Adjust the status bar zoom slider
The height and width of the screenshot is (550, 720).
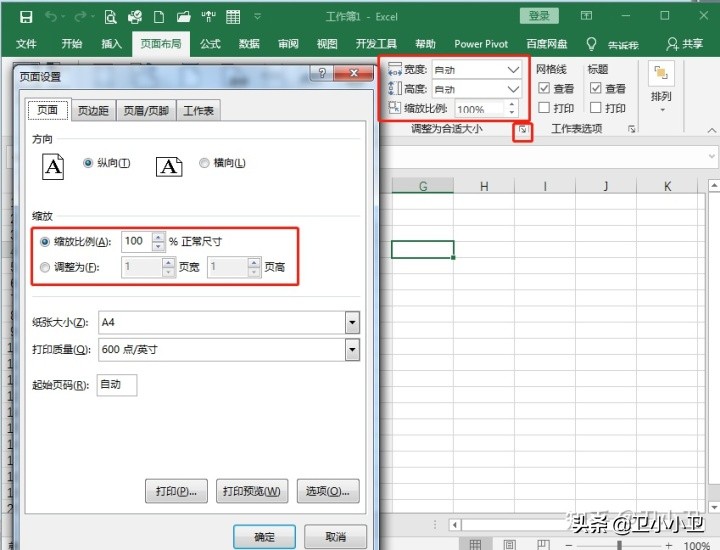(x=619, y=545)
